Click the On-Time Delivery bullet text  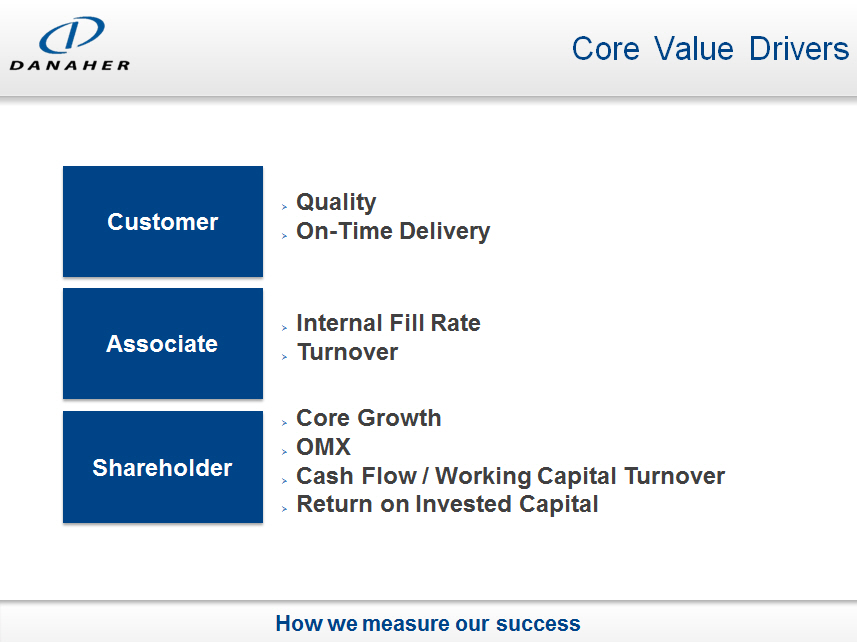[393, 231]
